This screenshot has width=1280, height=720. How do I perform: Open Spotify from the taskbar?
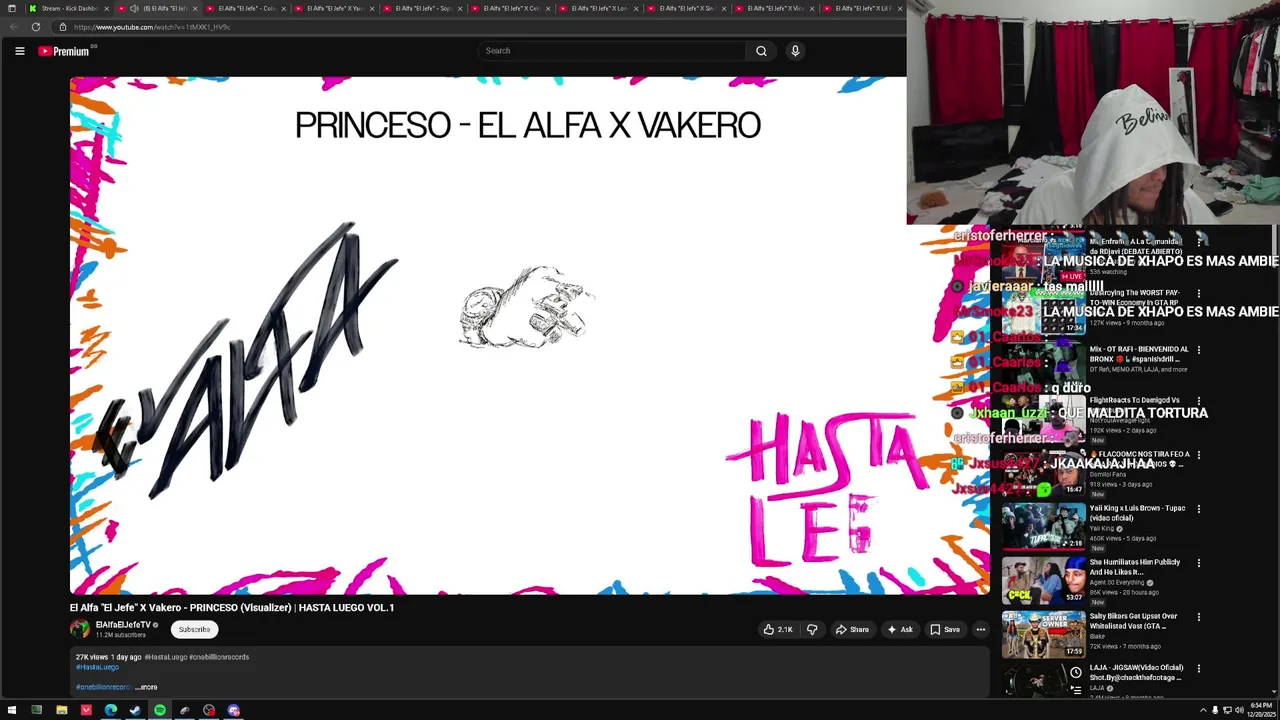pos(160,711)
